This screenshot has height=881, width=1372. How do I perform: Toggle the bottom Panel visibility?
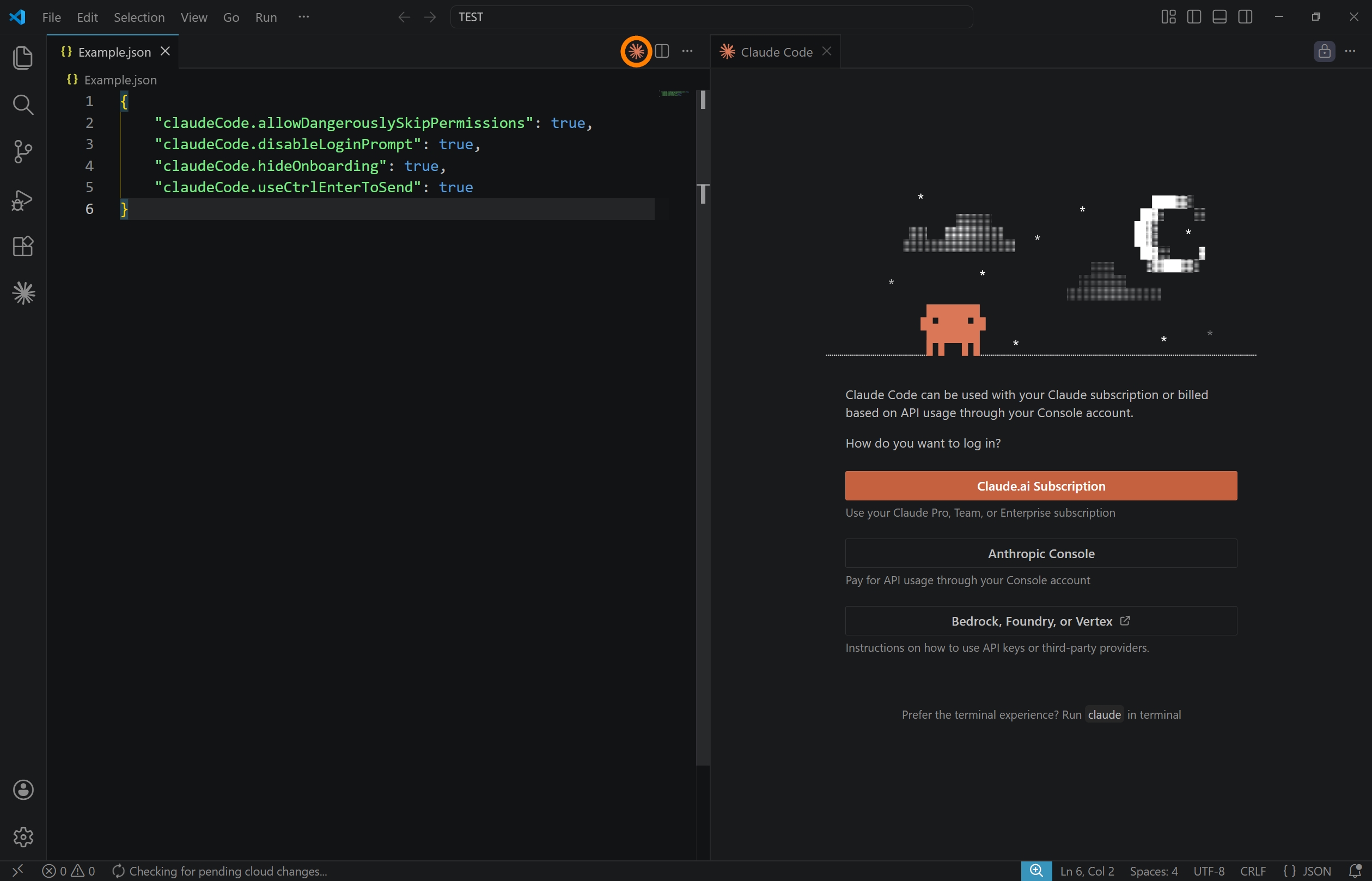coord(1219,17)
